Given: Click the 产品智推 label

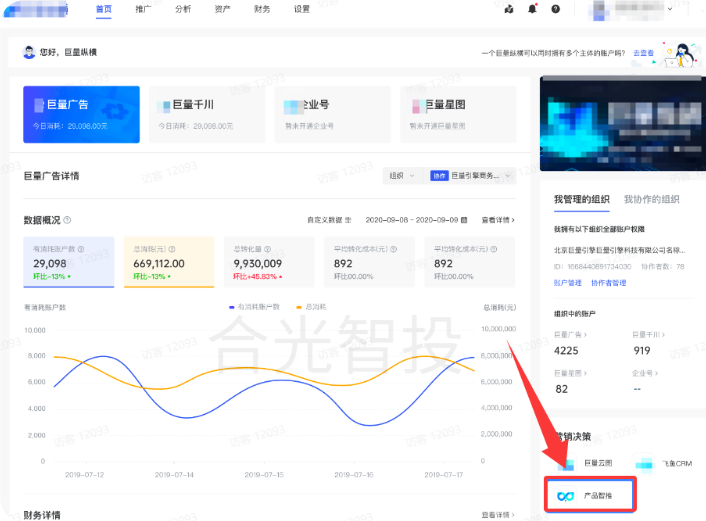Looking at the screenshot, I should coord(598,496).
